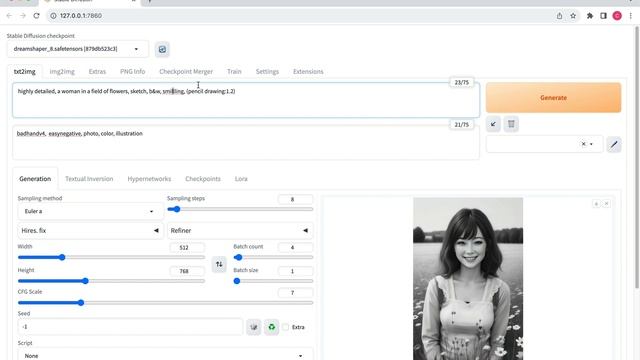The image size is (640, 360).
Task: Click the share page icon
Action: [559, 16]
